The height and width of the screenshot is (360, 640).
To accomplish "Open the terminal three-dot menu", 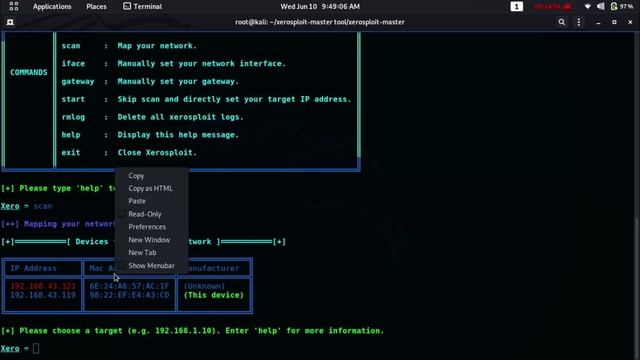I will 579,22.
